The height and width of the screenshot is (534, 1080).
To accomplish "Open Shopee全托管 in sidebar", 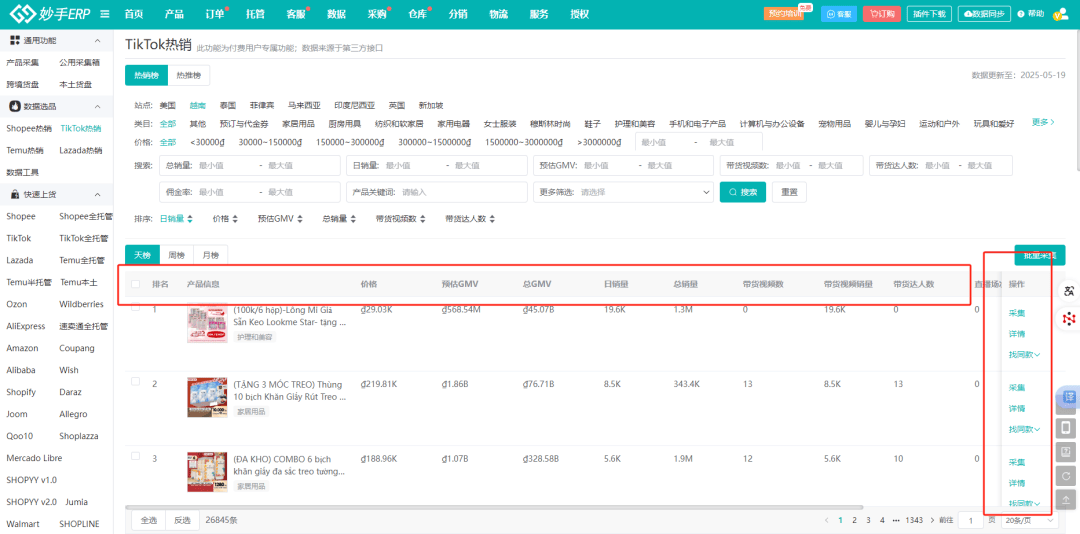I will point(85,216).
